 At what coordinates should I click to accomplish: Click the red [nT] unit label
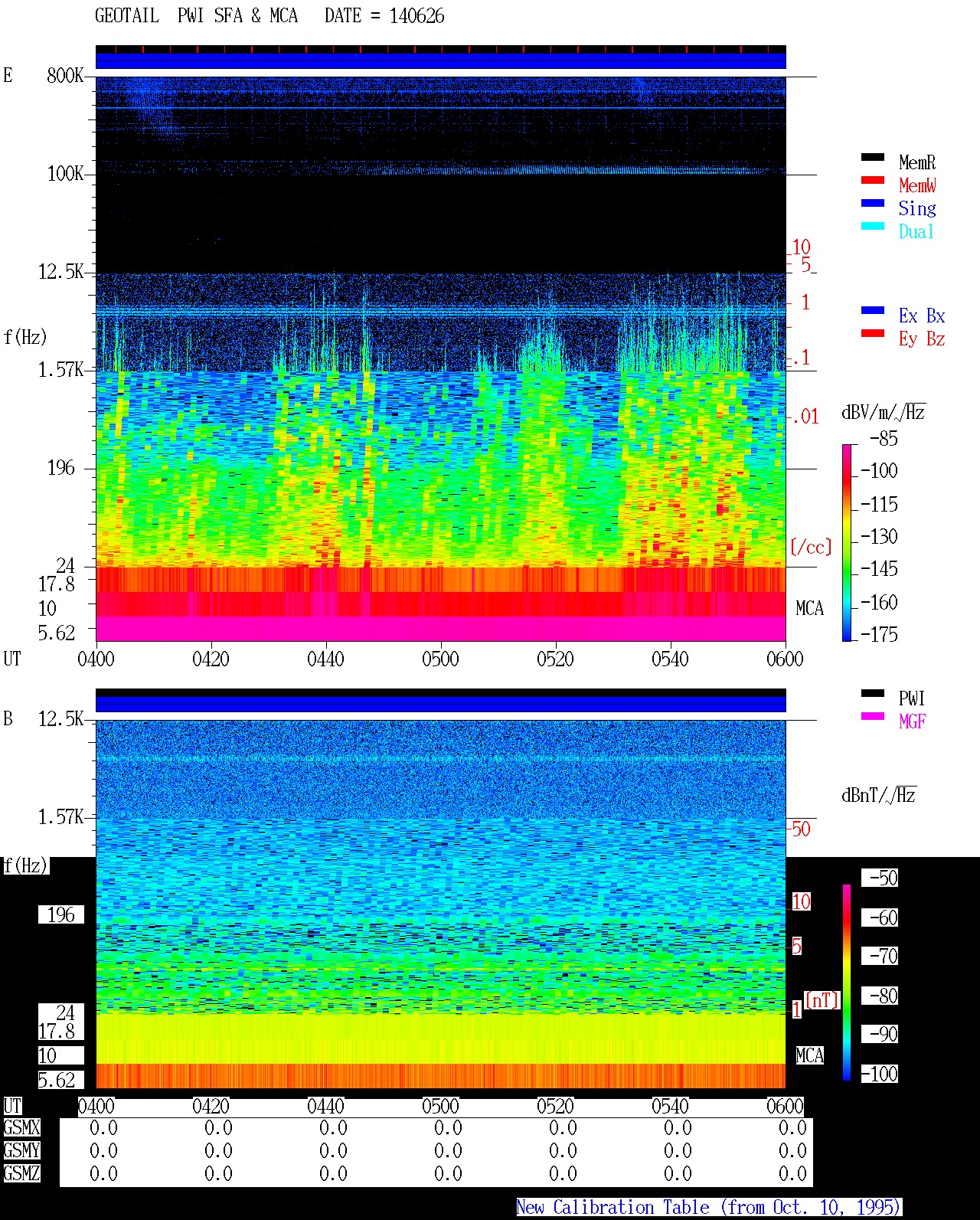pyautogui.click(x=822, y=1000)
